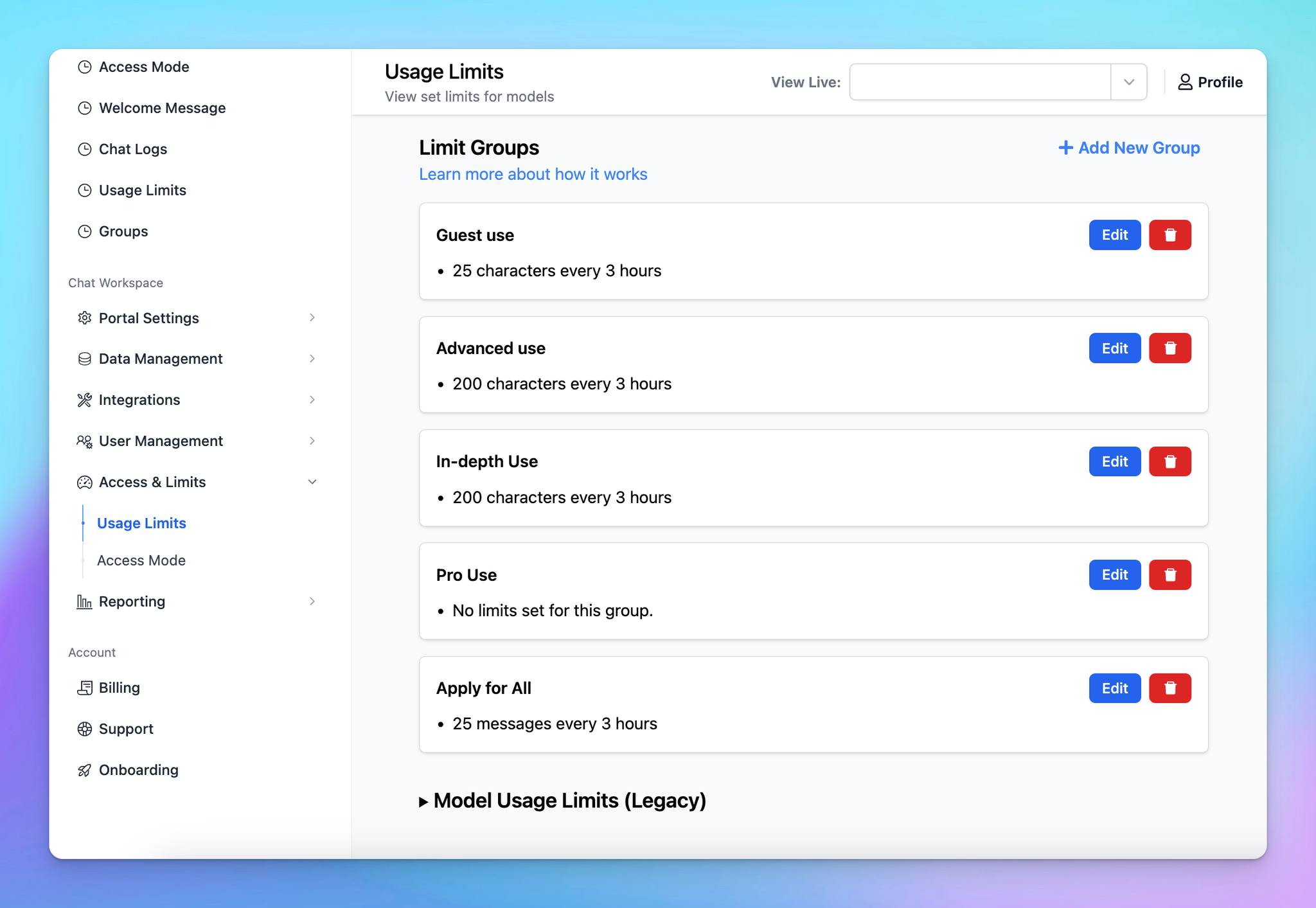This screenshot has height=908, width=1316.
Task: Select Usage Limits under Access & Limits
Action: (141, 523)
